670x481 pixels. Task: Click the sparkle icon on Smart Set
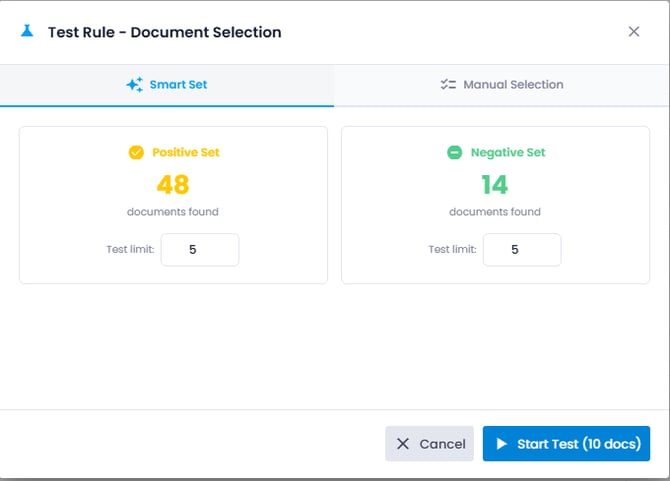click(135, 85)
